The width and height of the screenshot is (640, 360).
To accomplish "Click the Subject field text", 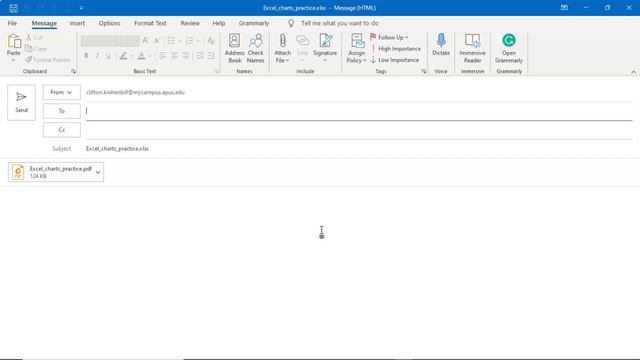I will pyautogui.click(x=117, y=149).
